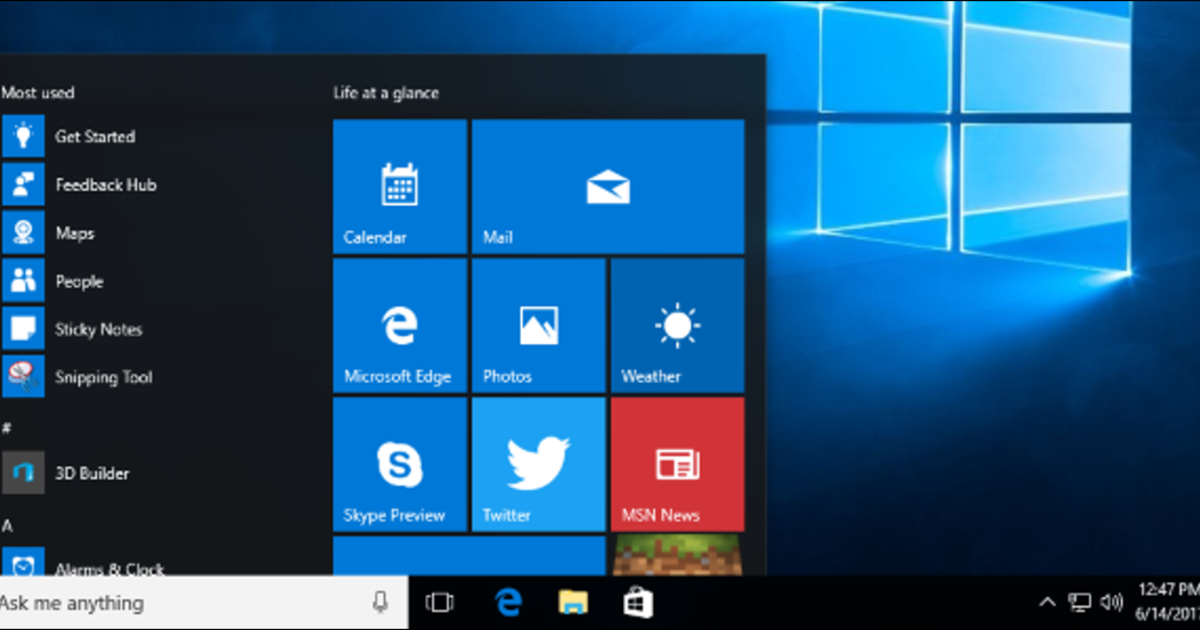Screen dimensions: 1200x630
Task: Open the Mail tile
Action: pos(607,187)
